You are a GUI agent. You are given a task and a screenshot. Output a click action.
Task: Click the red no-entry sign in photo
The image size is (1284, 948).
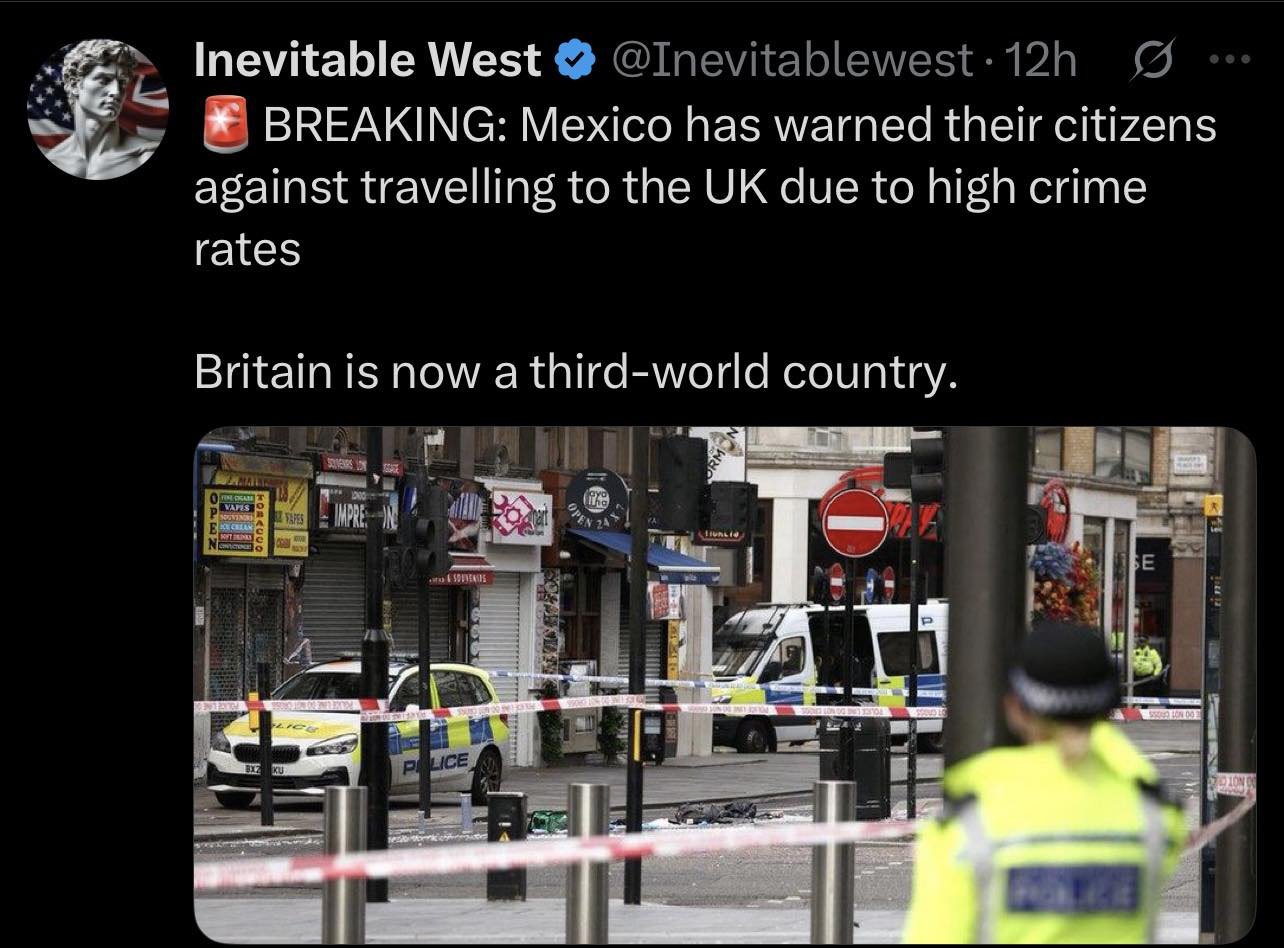pos(855,522)
